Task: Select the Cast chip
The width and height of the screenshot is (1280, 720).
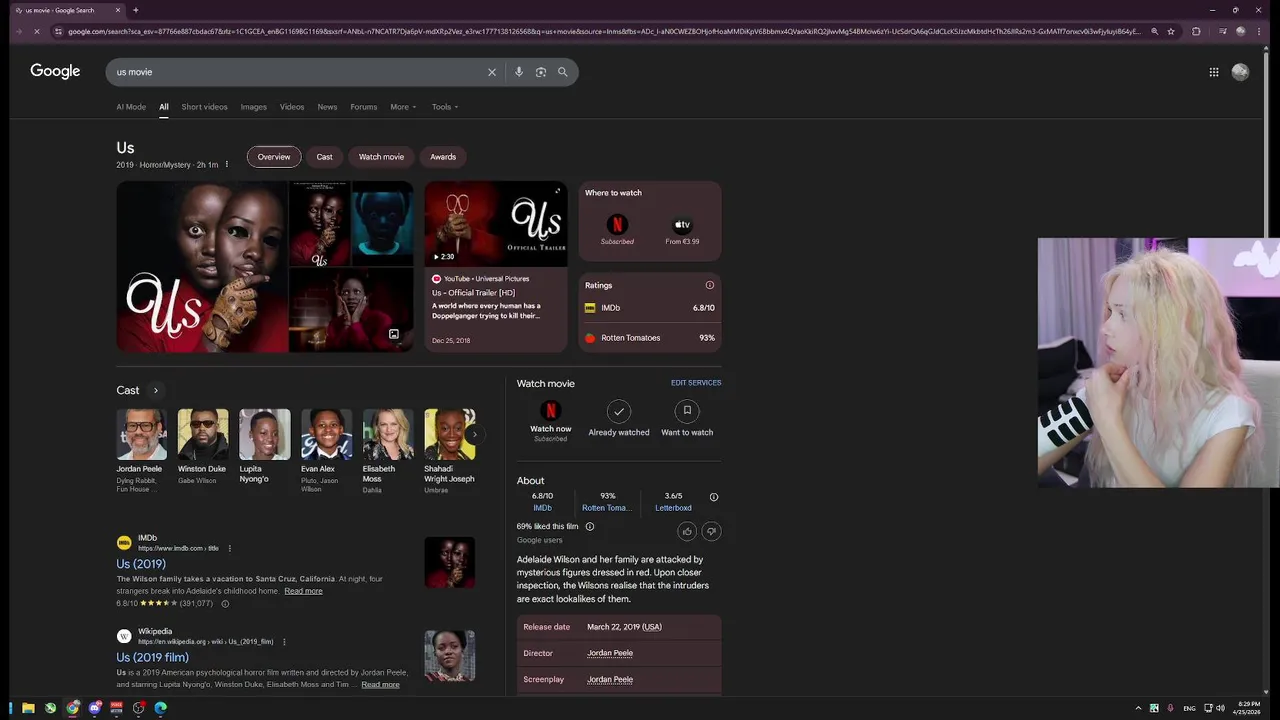Action: [324, 157]
